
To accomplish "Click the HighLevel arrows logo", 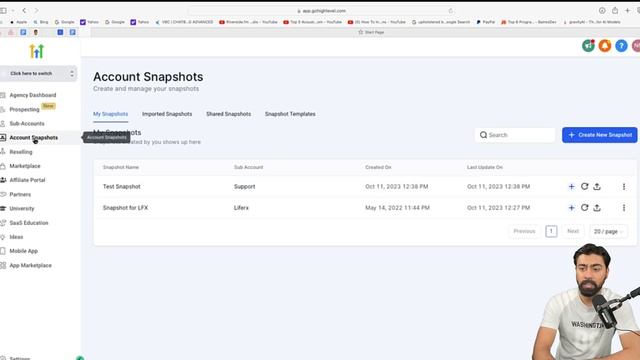I will click(36, 51).
